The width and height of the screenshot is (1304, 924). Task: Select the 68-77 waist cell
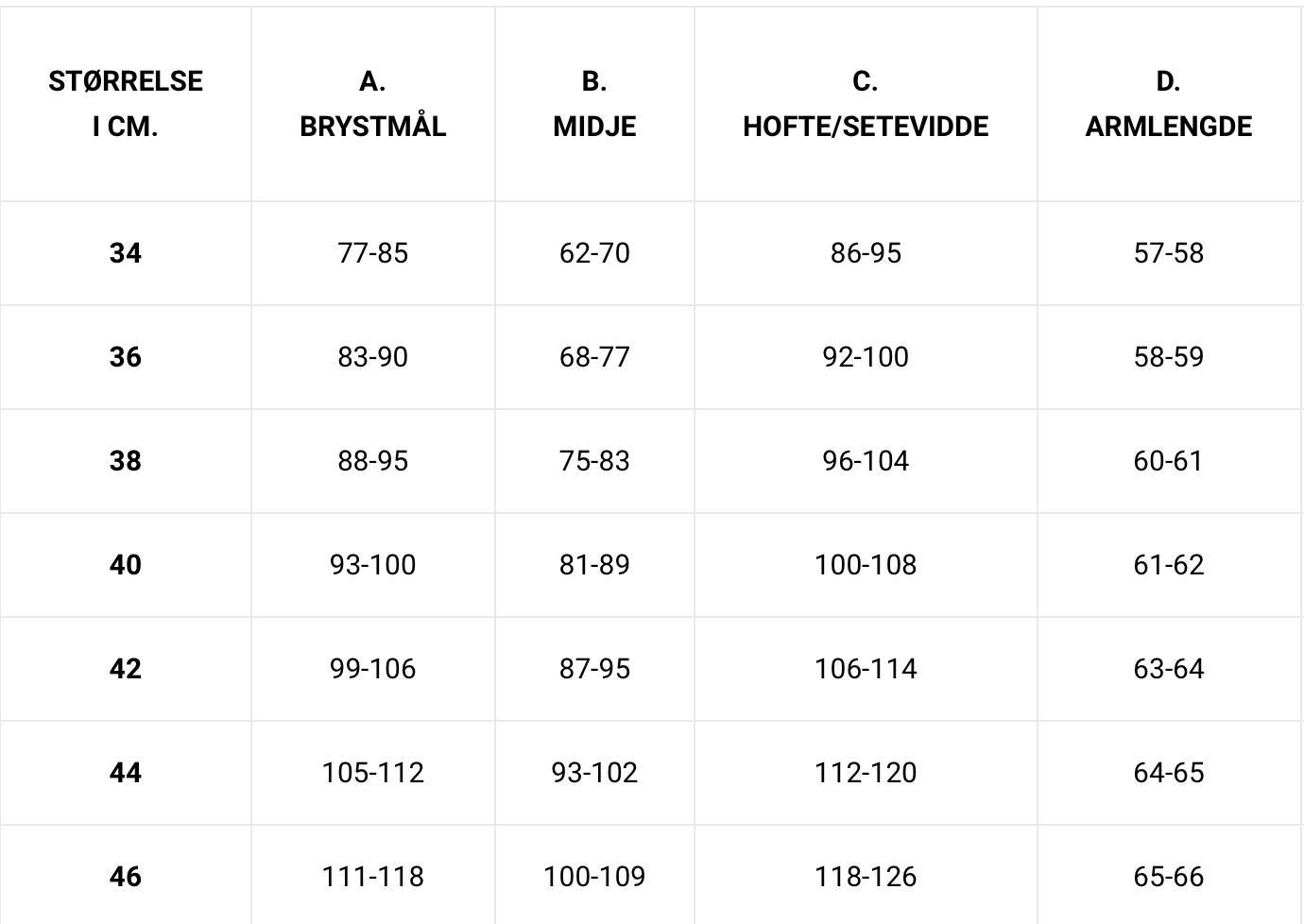click(x=594, y=357)
